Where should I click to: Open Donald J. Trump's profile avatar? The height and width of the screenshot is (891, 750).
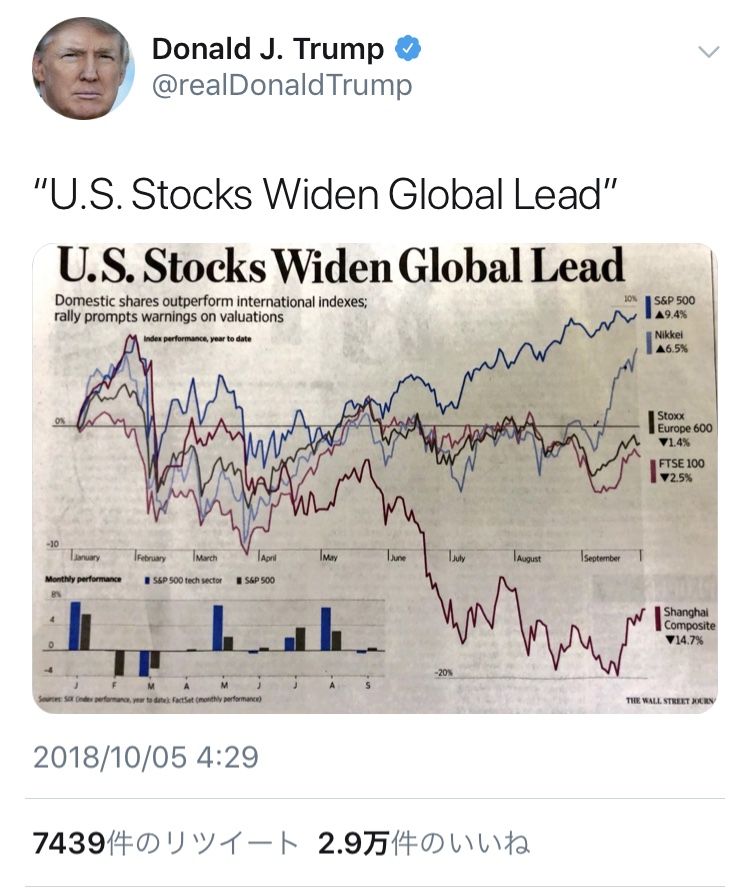83,68
